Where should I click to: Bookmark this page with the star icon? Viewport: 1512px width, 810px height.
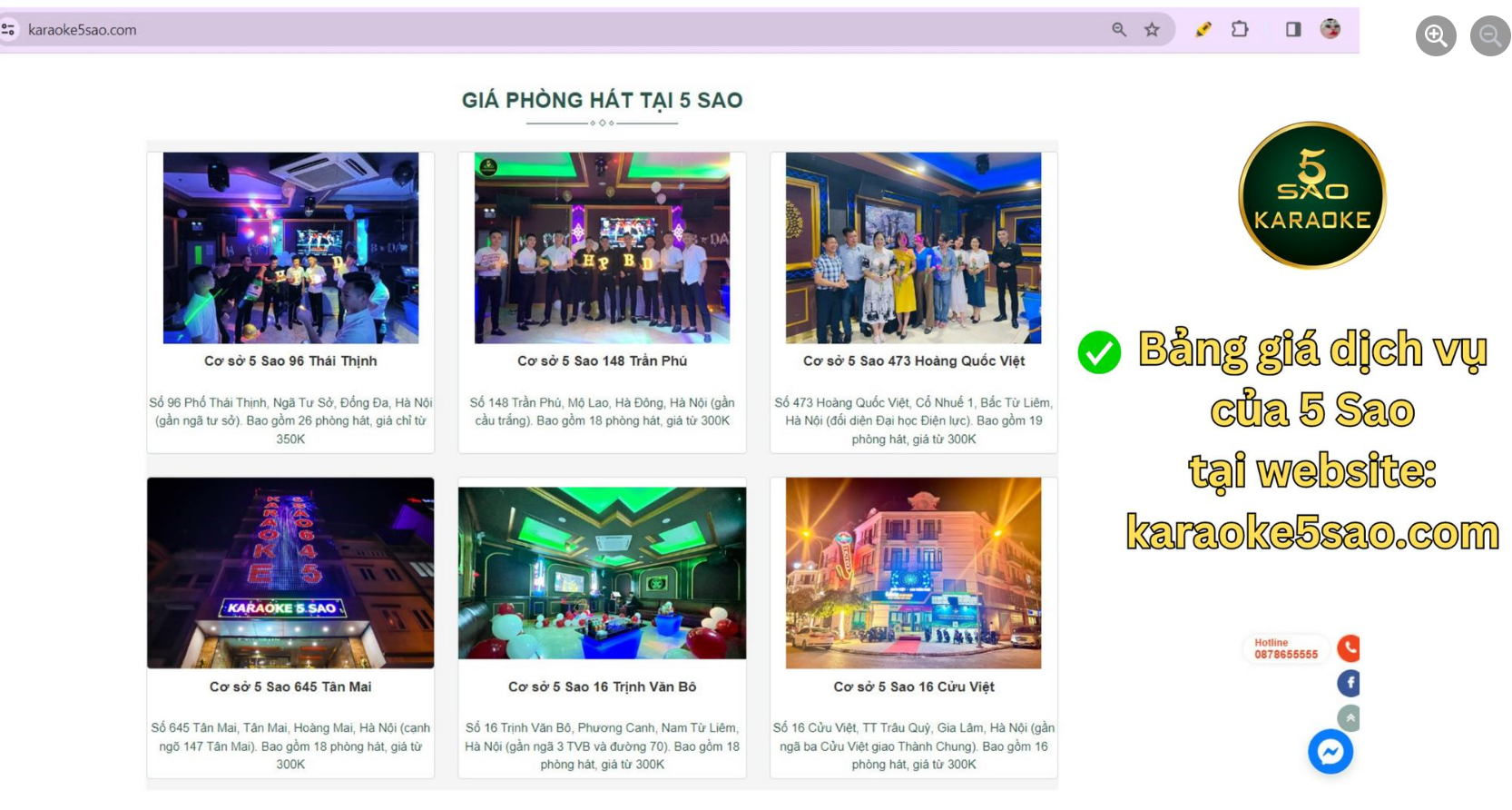[1152, 29]
